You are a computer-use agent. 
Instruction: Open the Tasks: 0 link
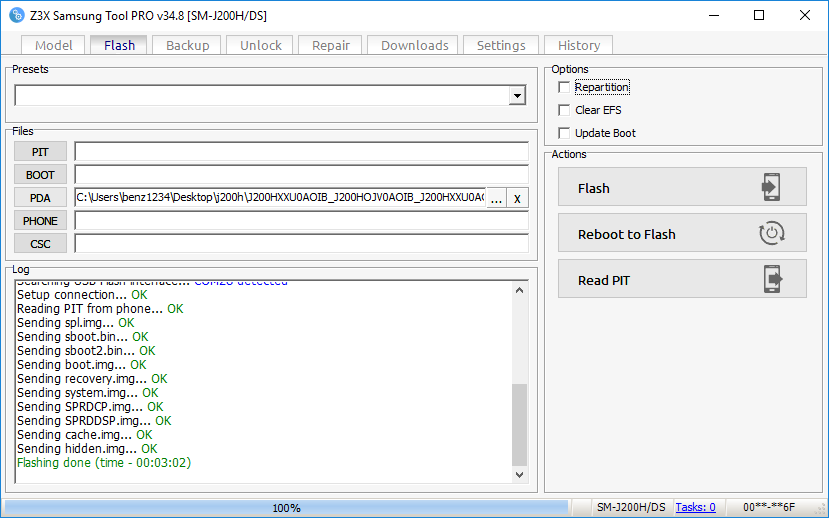(x=695, y=507)
